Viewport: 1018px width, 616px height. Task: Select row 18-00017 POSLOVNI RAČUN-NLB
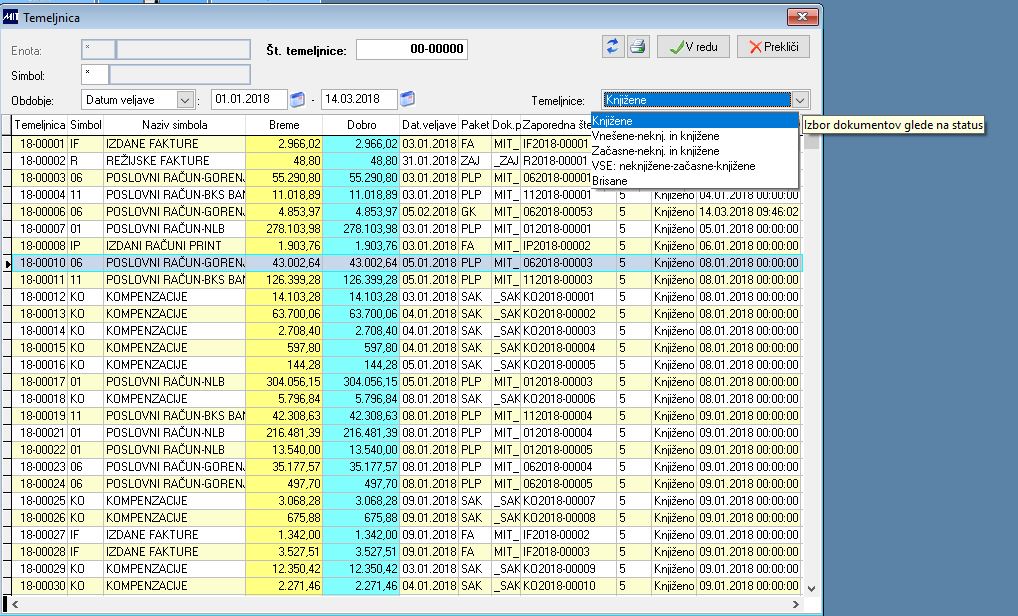tap(406, 382)
